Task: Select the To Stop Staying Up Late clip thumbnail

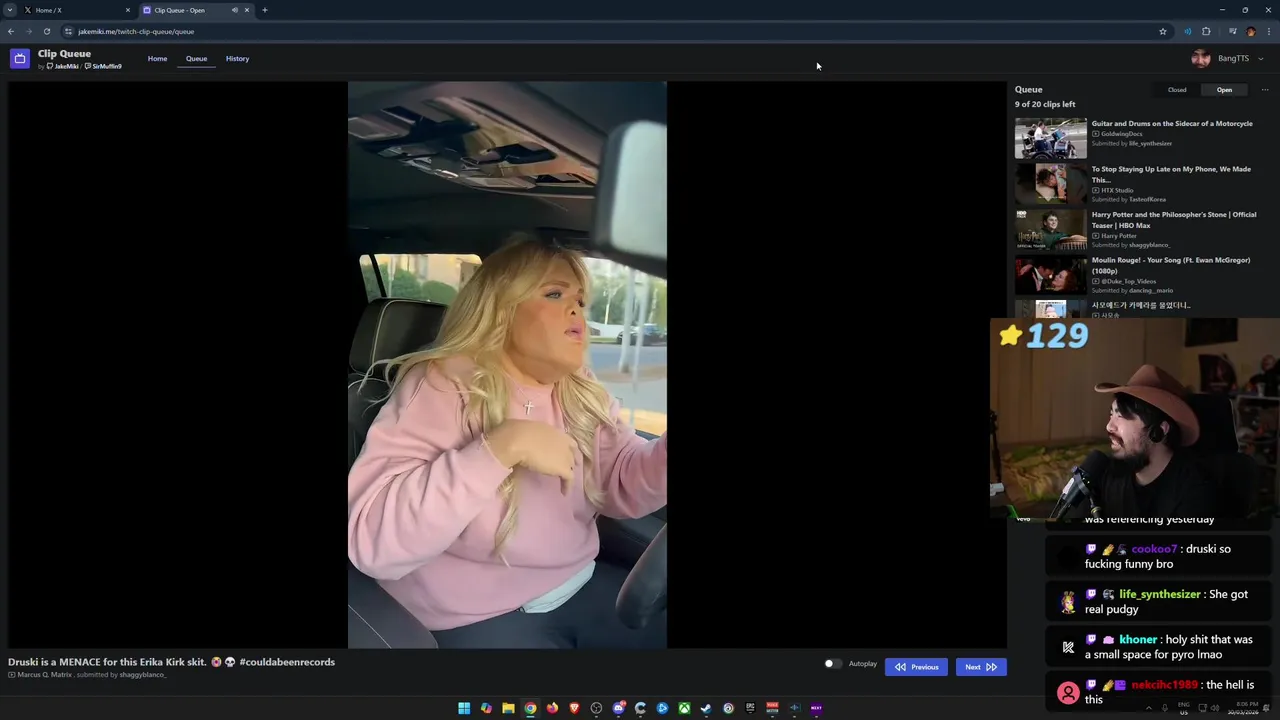Action: tap(1051, 184)
